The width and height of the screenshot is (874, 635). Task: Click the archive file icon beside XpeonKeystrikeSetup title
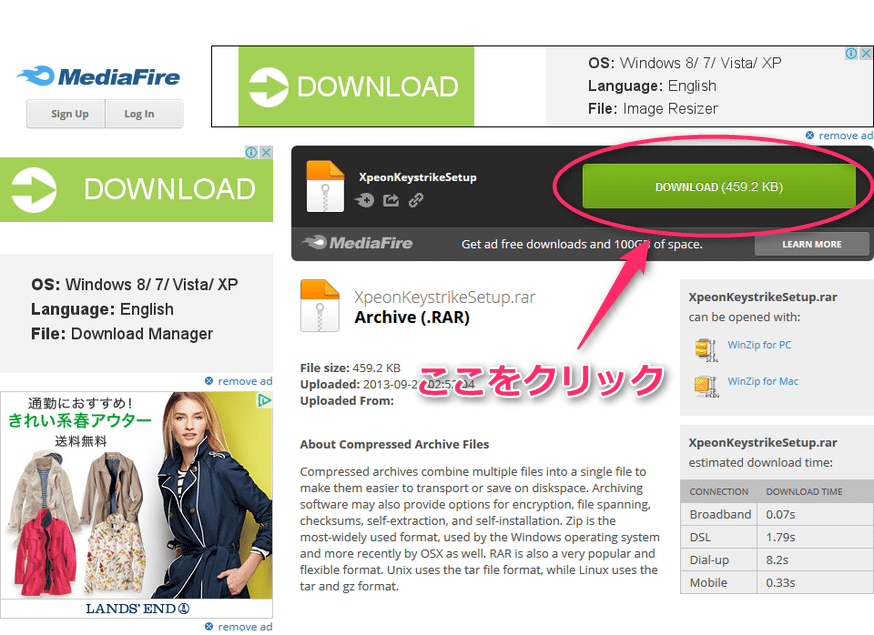(x=326, y=186)
